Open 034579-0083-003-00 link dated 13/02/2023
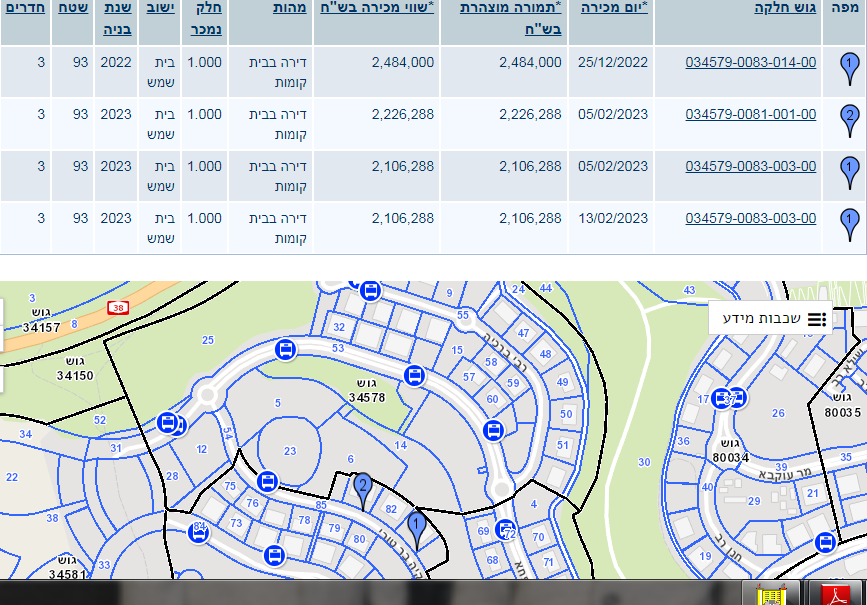 750,218
